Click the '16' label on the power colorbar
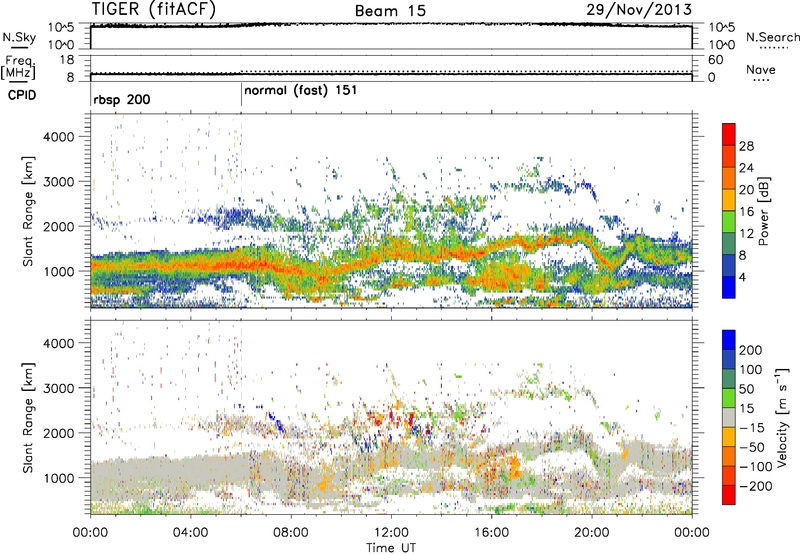The height and width of the screenshot is (554, 800). point(746,212)
